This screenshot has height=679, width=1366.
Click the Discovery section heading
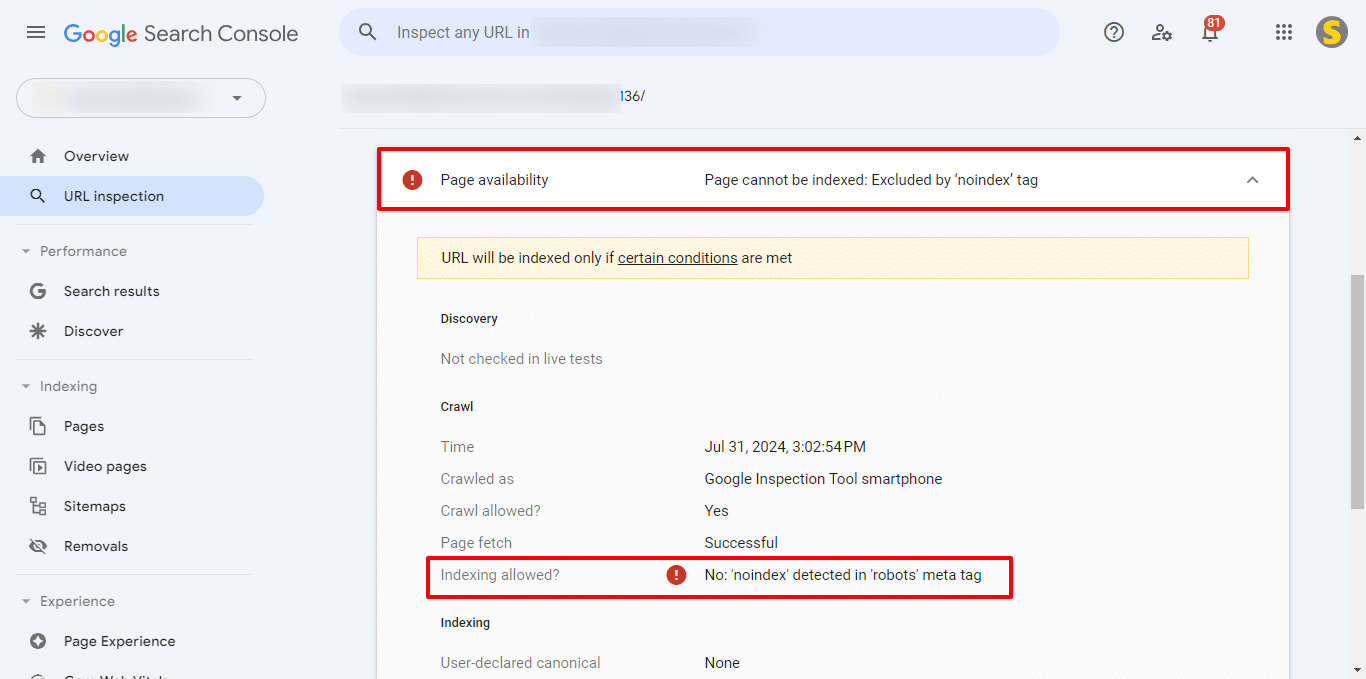469,319
